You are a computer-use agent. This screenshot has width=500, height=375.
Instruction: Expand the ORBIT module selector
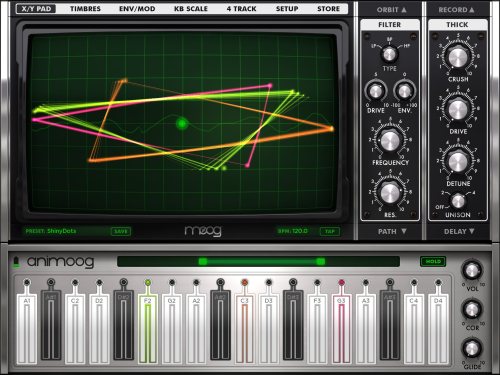[391, 10]
